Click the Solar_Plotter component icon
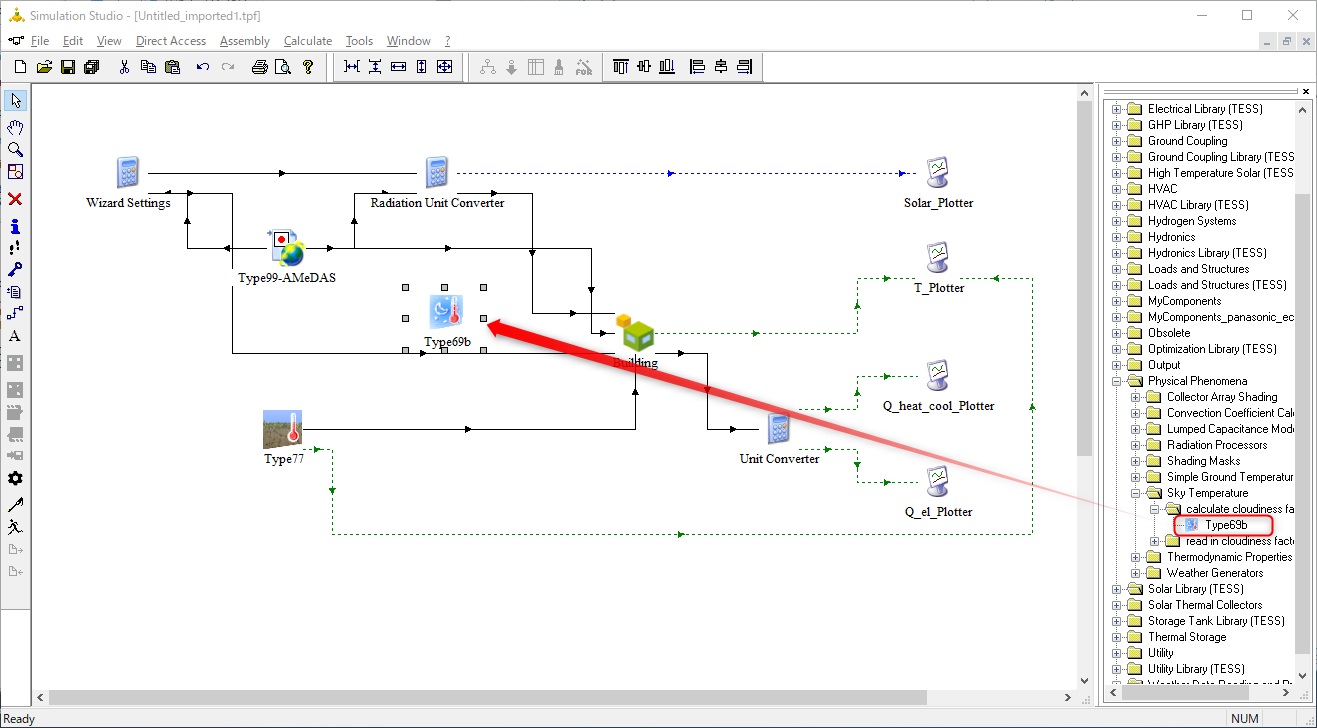The width and height of the screenshot is (1317, 728). [x=937, y=173]
